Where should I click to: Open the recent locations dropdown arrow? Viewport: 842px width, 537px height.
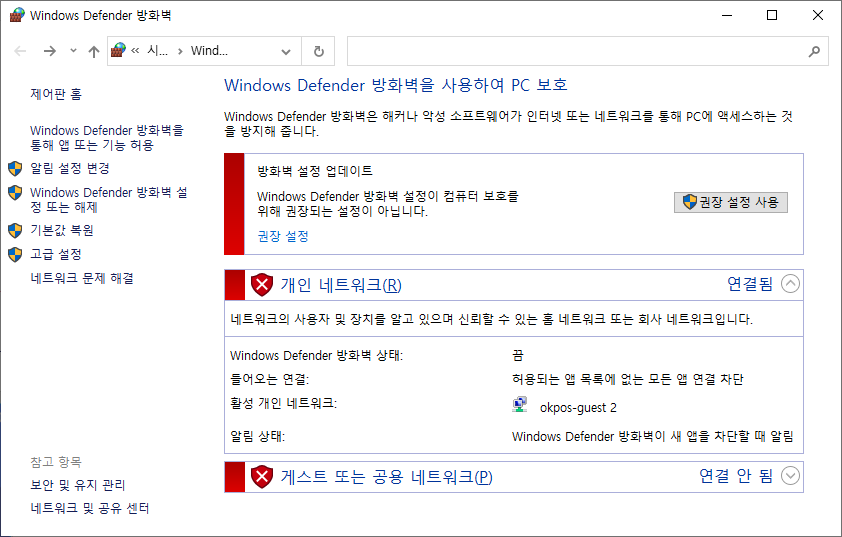pyautogui.click(x=73, y=51)
